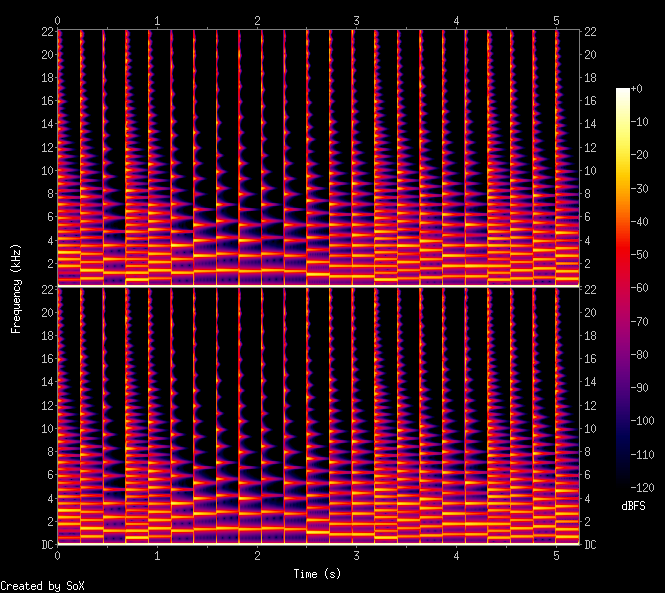The width and height of the screenshot is (665, 593).
Task: Click the DC label at the bottom left
Action: pyautogui.click(x=45, y=545)
